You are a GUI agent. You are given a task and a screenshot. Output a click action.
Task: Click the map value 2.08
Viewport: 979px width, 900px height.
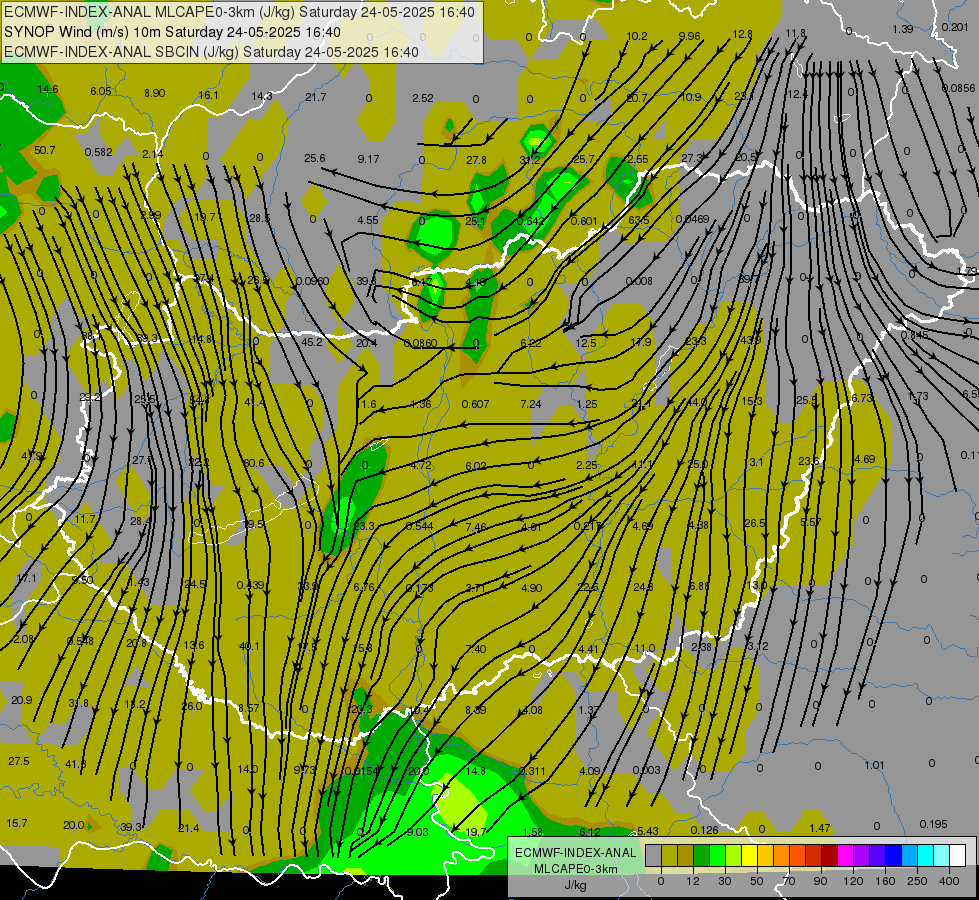pos(24,639)
